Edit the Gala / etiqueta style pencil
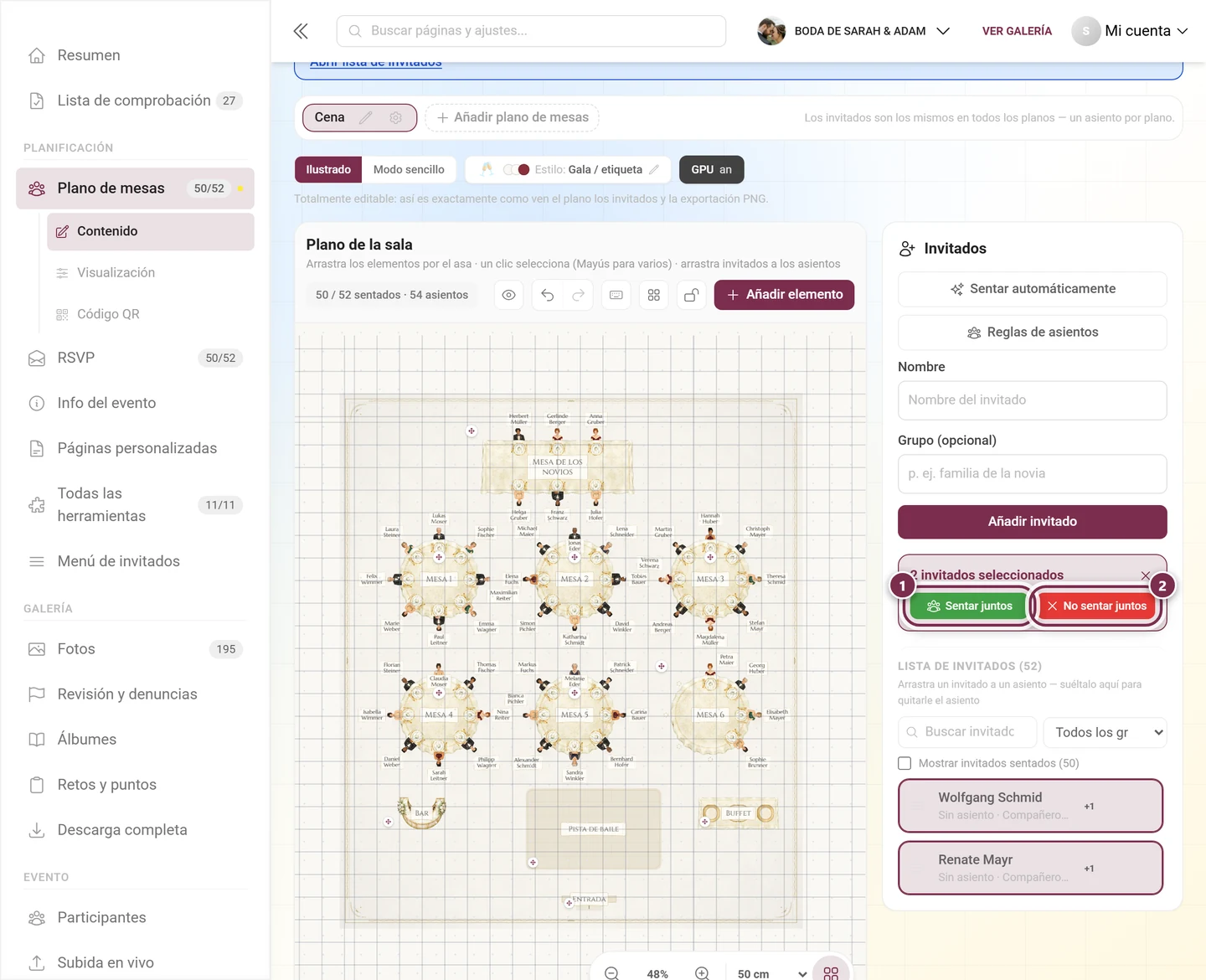The image size is (1206, 980). (x=654, y=169)
